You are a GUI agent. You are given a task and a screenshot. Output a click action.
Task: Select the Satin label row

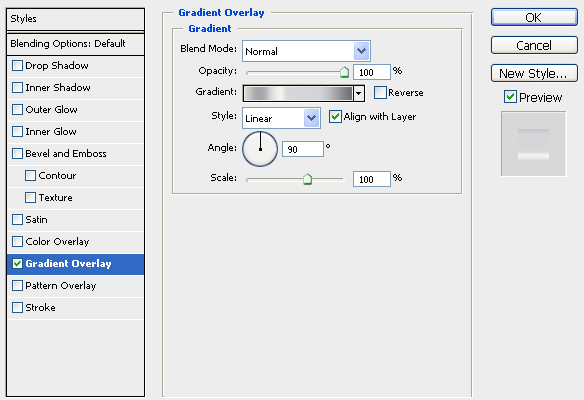coord(75,220)
